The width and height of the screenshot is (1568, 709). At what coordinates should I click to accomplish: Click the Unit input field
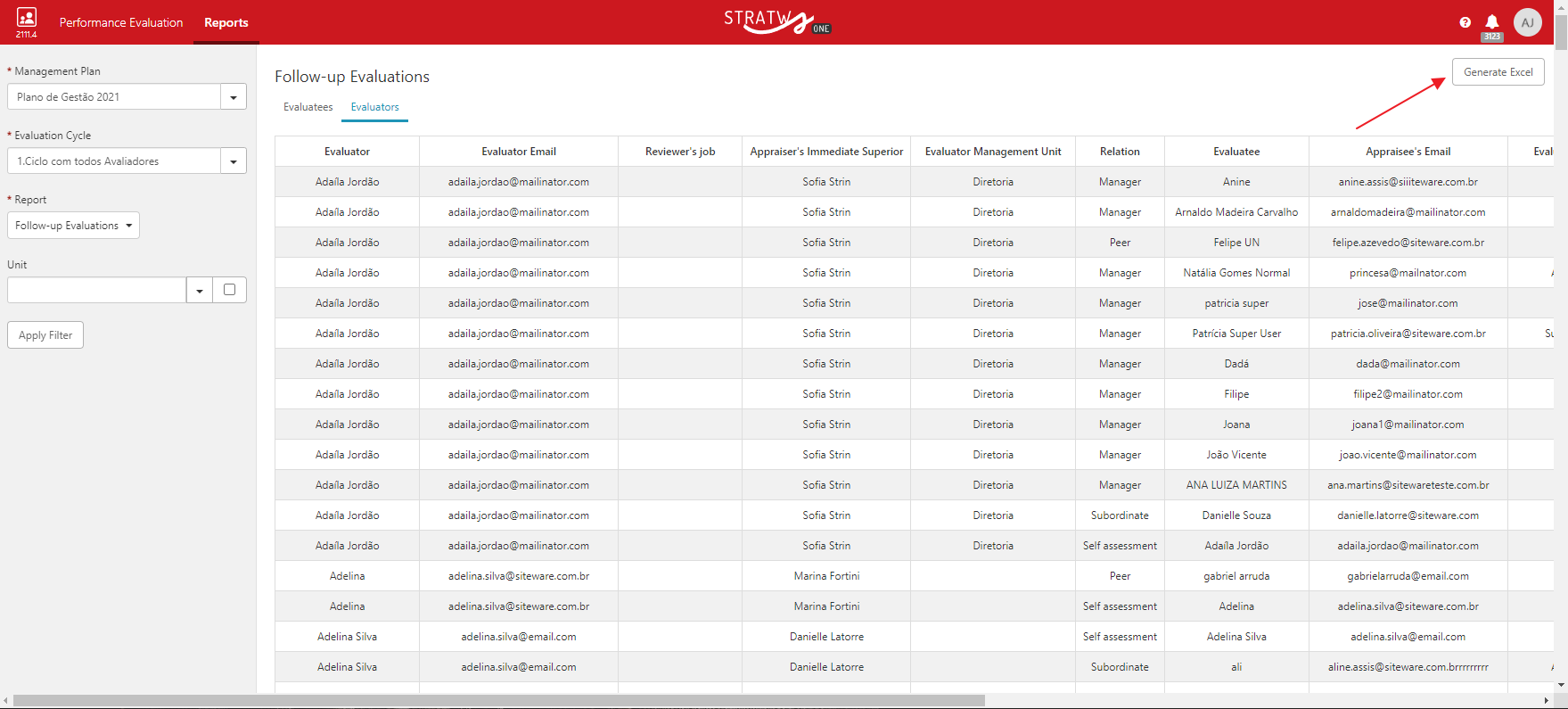tap(96, 290)
